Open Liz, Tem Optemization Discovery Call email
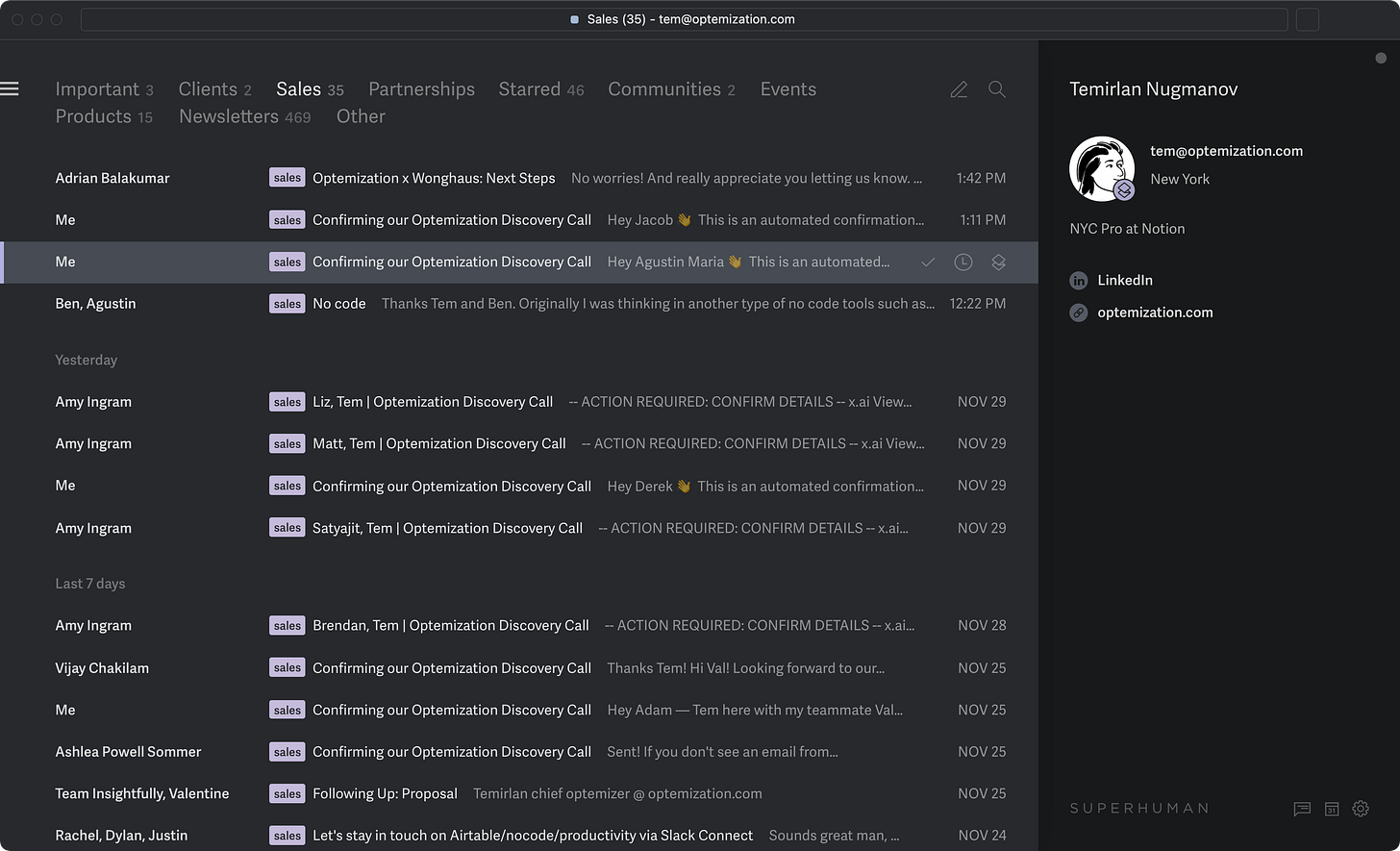1400x851 pixels. tap(519, 402)
